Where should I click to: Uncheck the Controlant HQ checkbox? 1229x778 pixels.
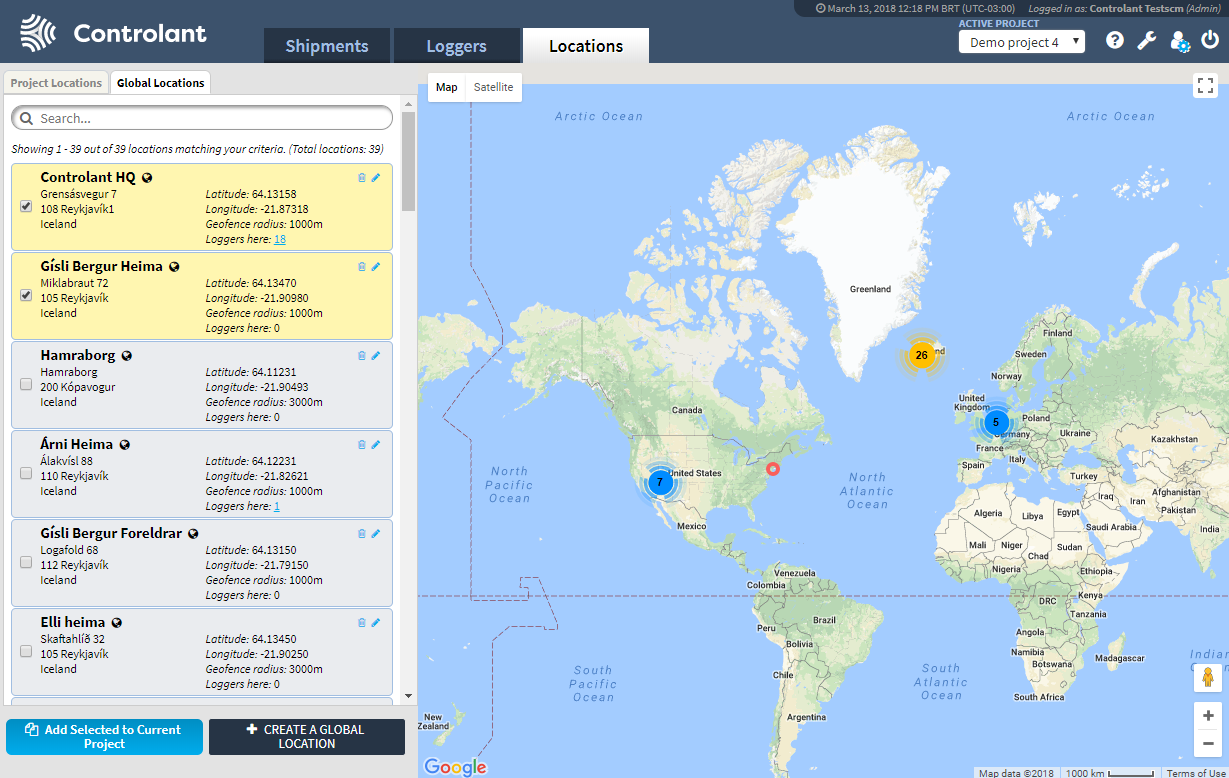point(26,207)
